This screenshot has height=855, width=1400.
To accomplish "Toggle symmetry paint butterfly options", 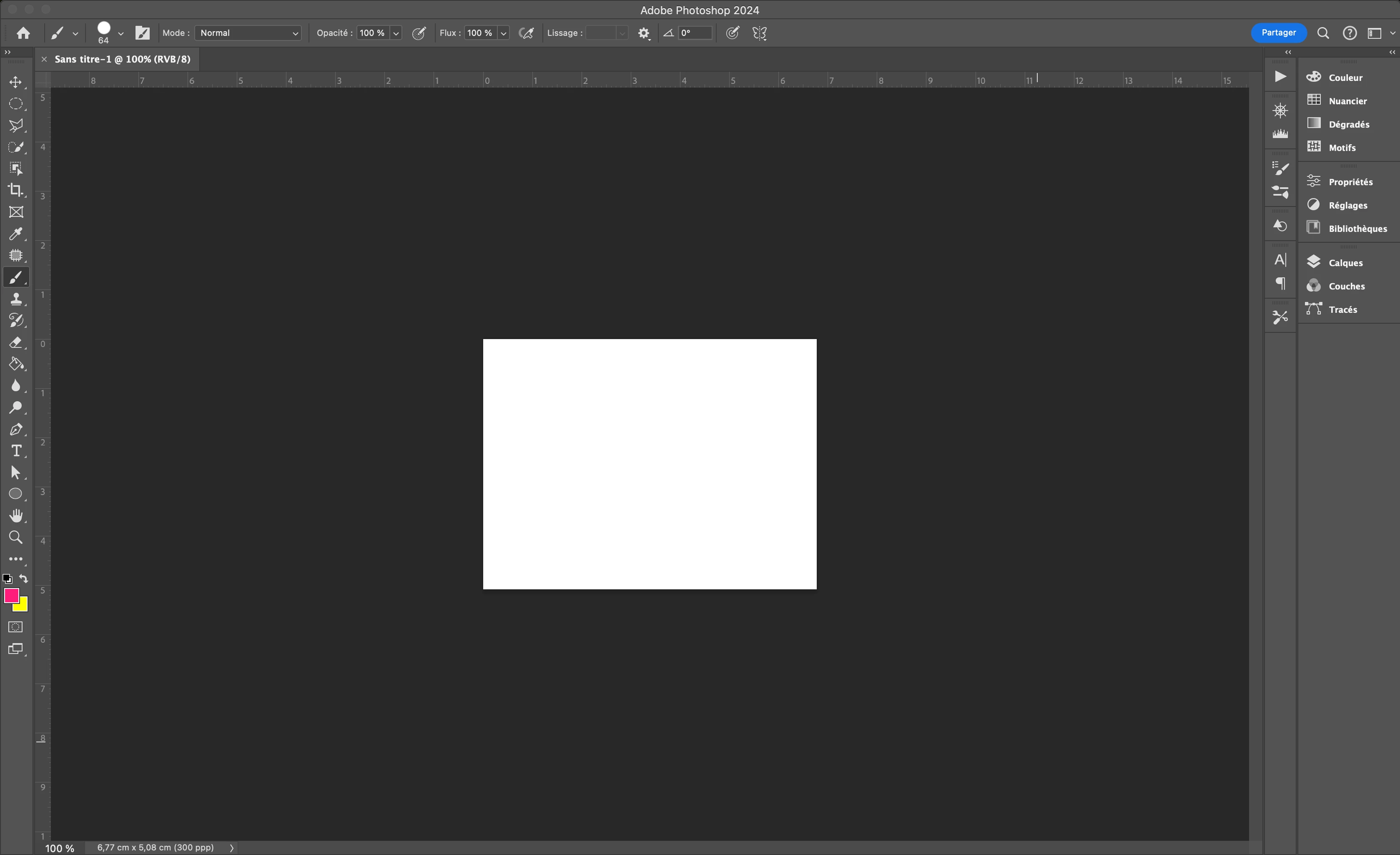I will click(760, 33).
